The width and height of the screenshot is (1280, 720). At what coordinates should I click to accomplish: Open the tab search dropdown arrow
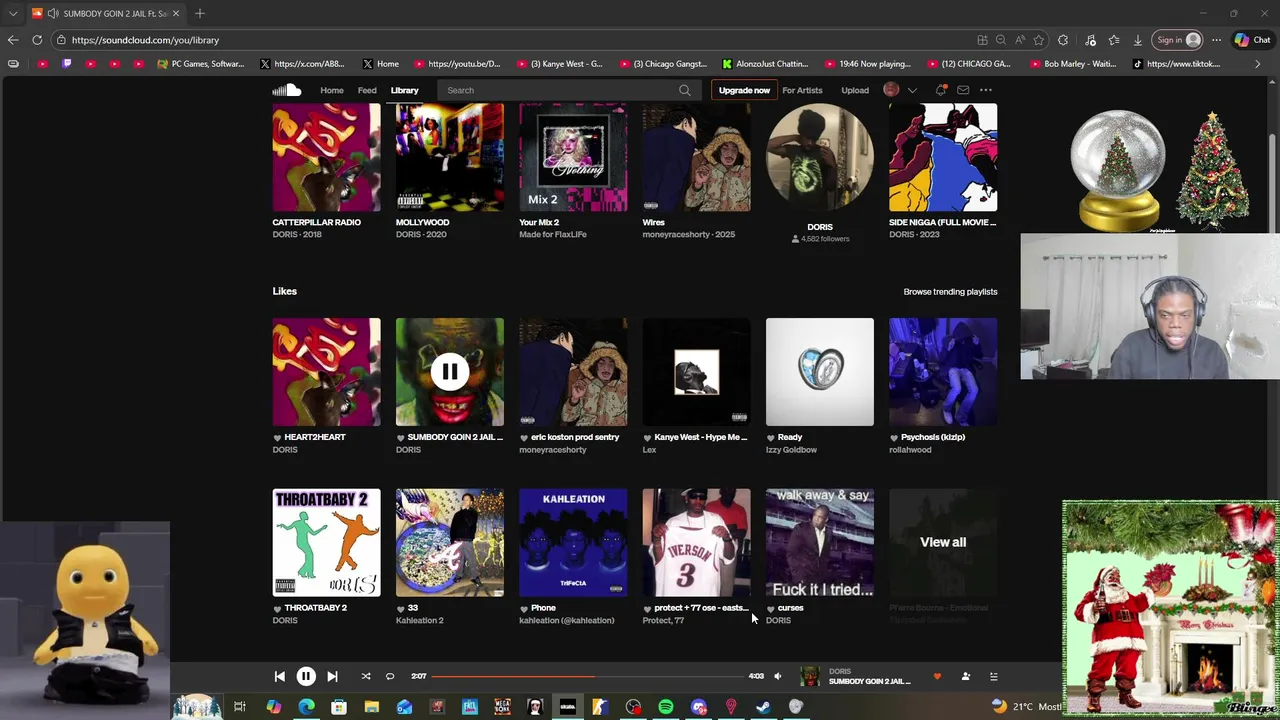[13, 13]
